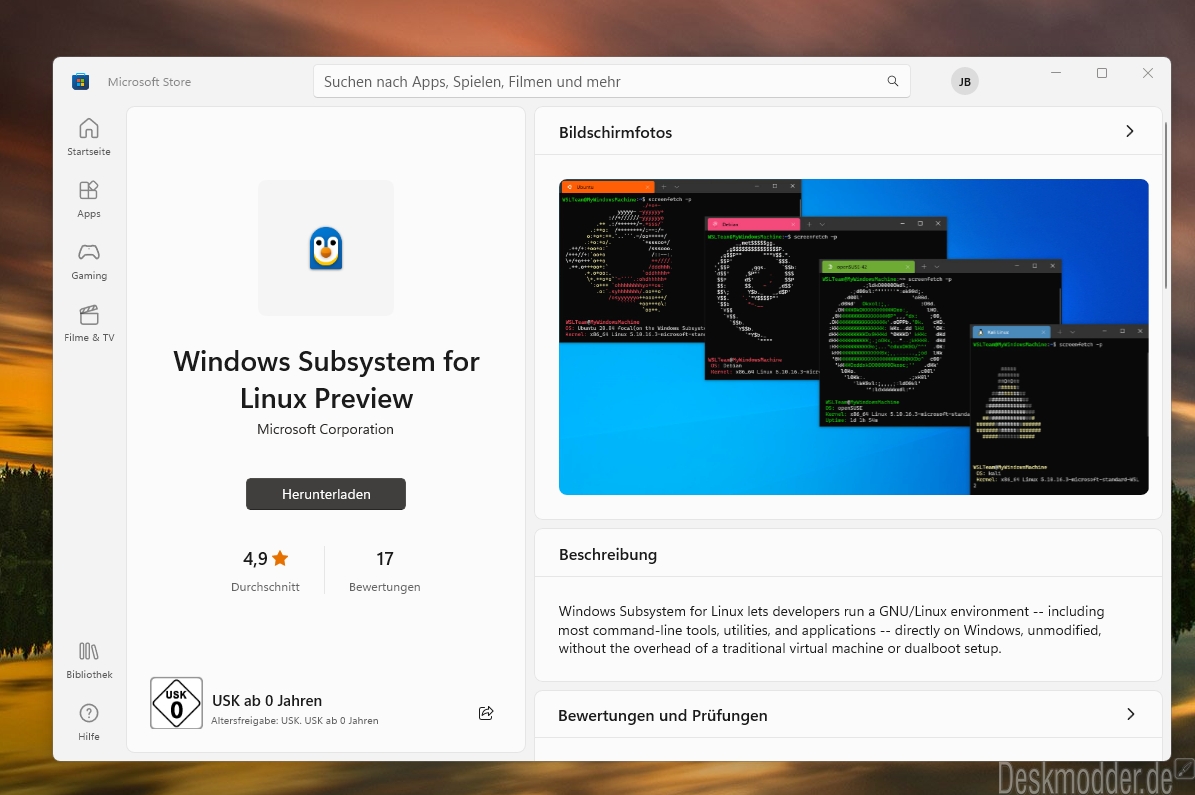The image size is (1195, 795).
Task: Click the Microsoft Corporation publisher link
Action: 325,429
